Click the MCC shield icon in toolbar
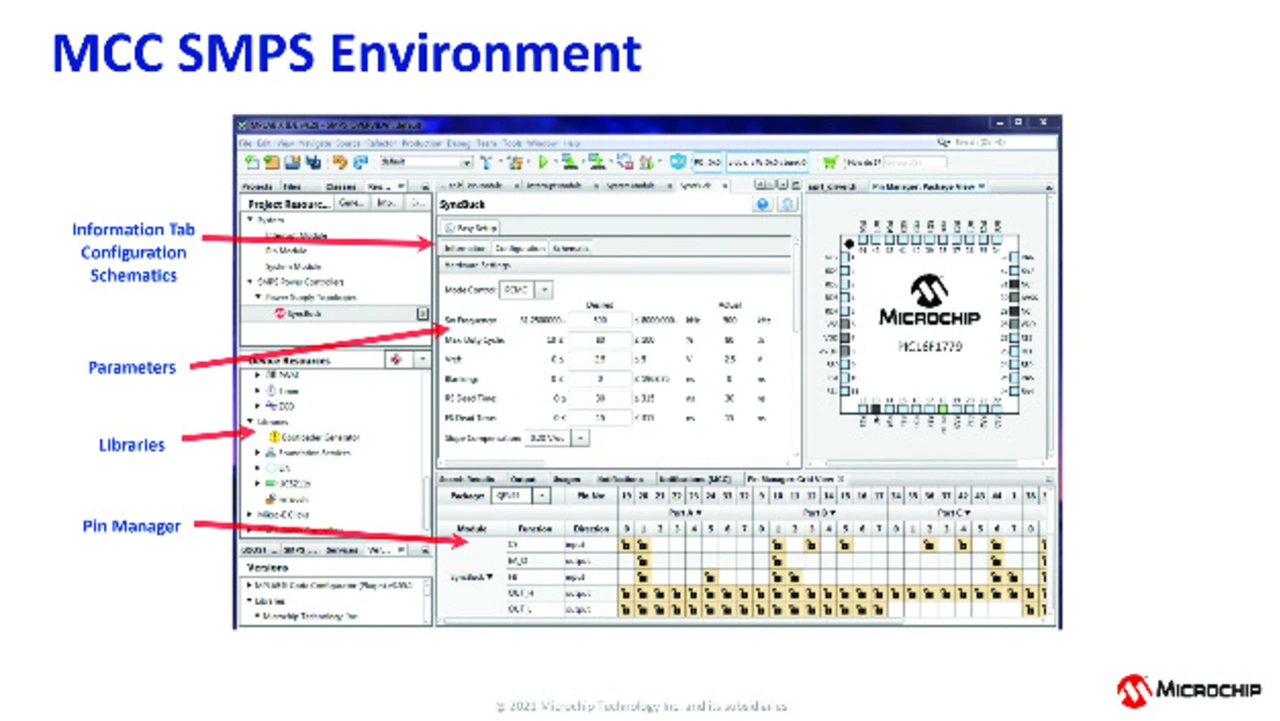This screenshot has height=721, width=1280. point(678,162)
